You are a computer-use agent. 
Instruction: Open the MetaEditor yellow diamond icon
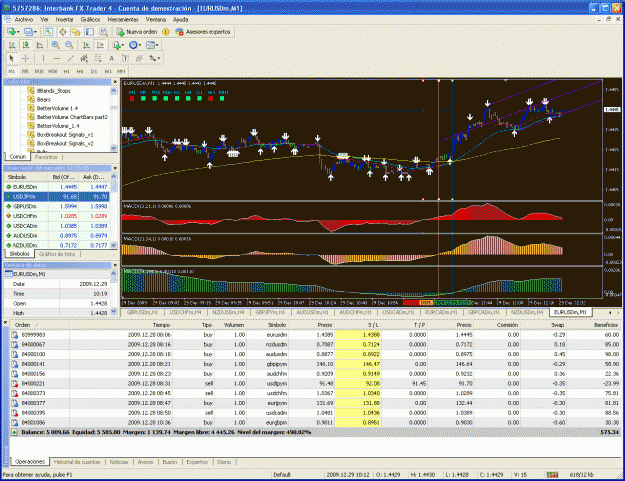click(166, 32)
